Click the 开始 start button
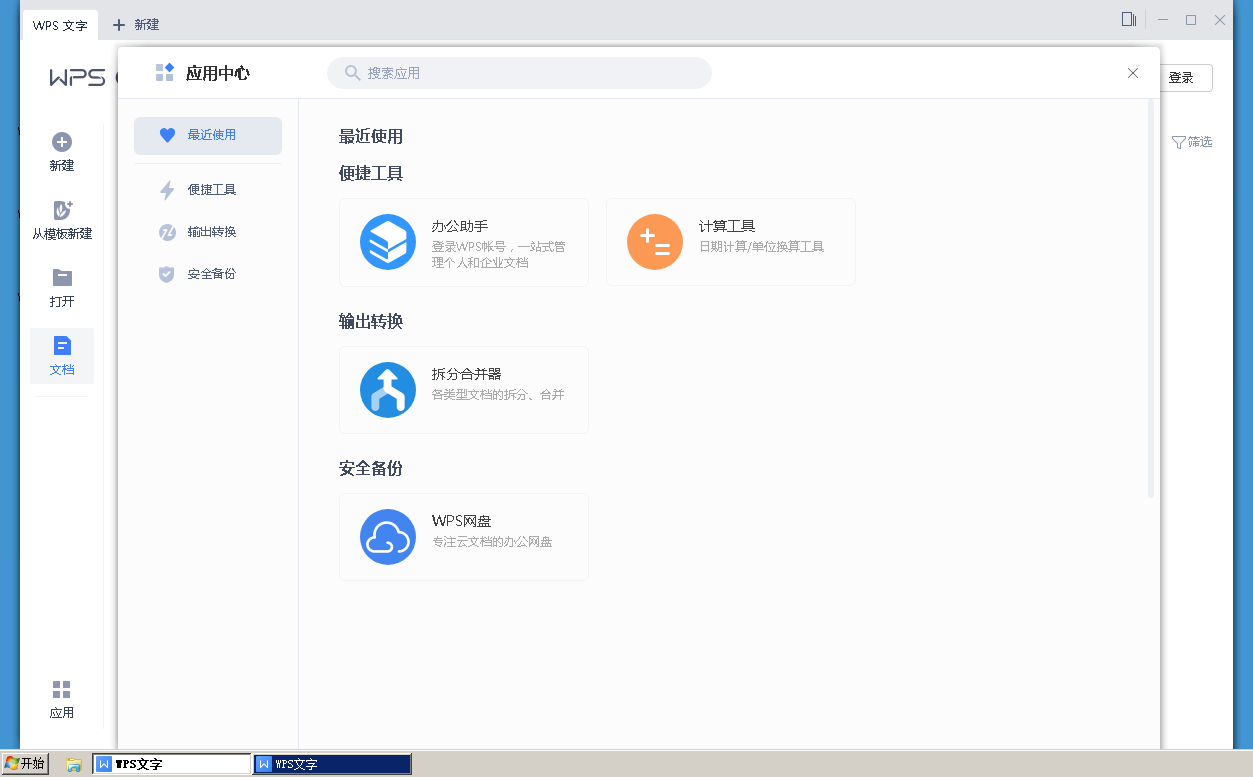Viewport: 1253px width, 777px height. point(25,763)
